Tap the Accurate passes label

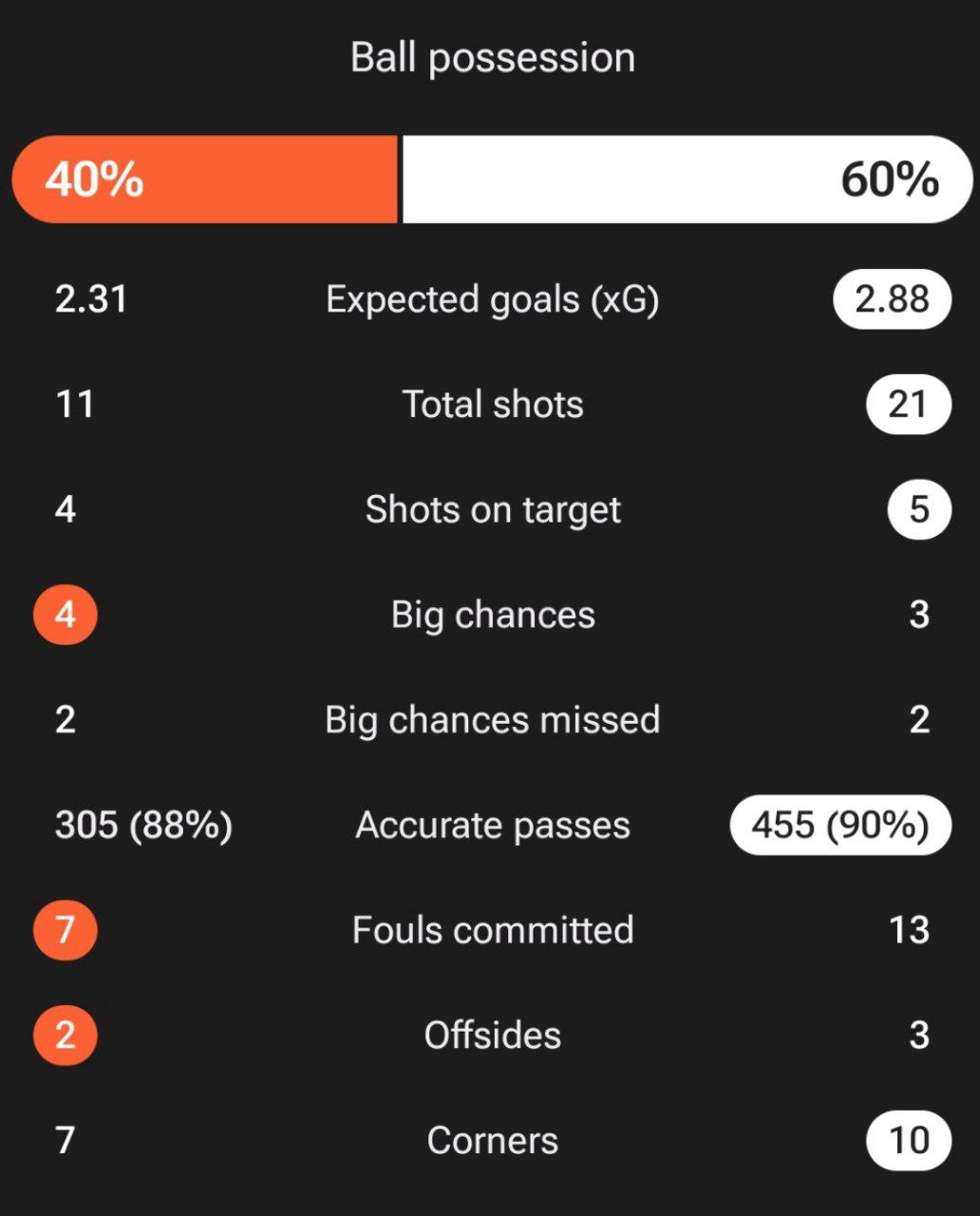[x=493, y=826]
